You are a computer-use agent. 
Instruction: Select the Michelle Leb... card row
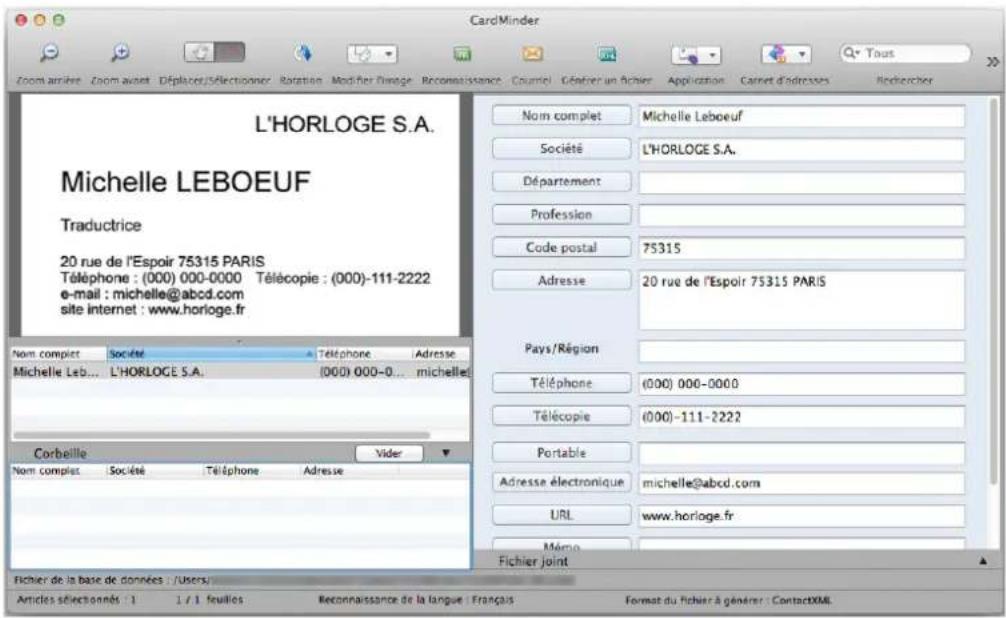coord(240,372)
